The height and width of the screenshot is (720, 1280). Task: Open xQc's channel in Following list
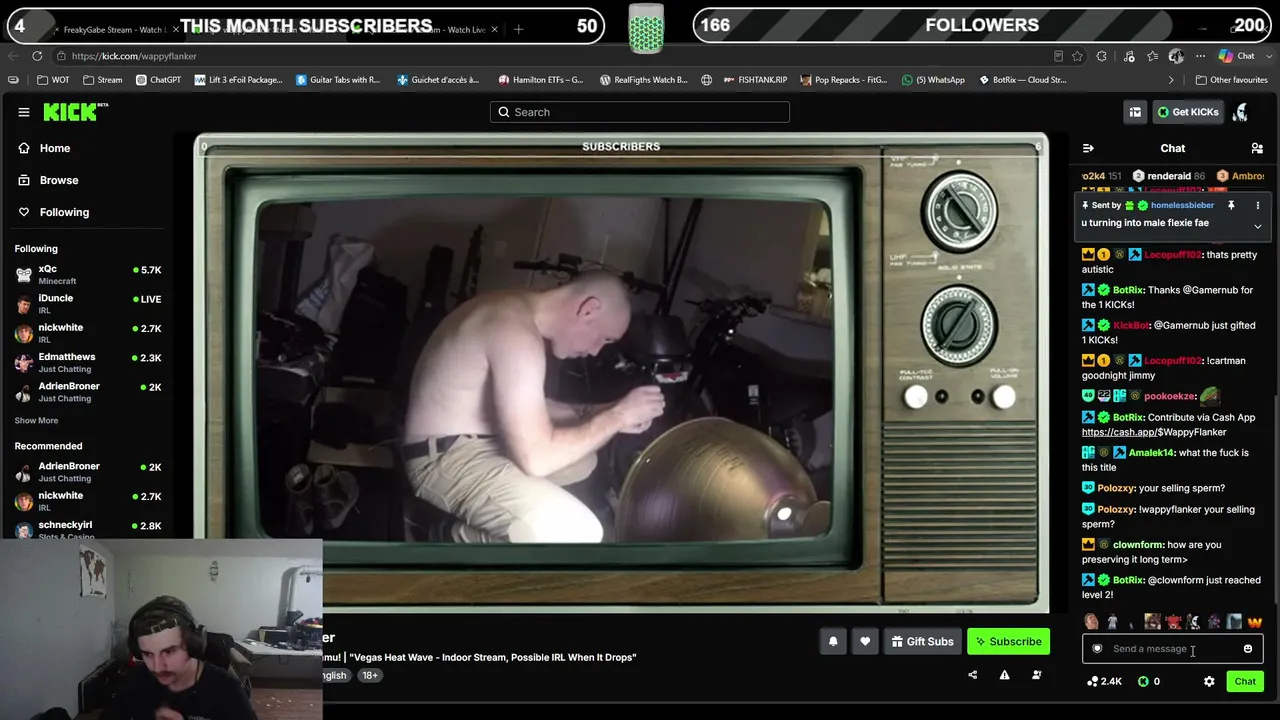click(88, 274)
